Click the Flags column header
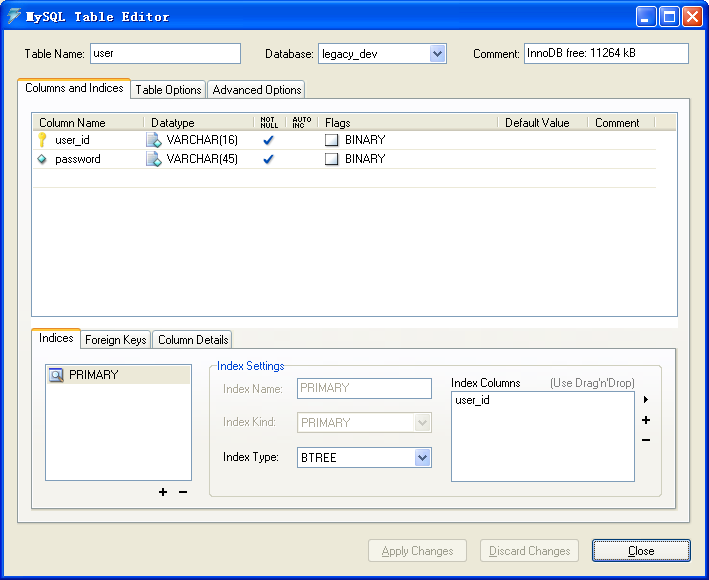The image size is (709, 580). [408, 123]
